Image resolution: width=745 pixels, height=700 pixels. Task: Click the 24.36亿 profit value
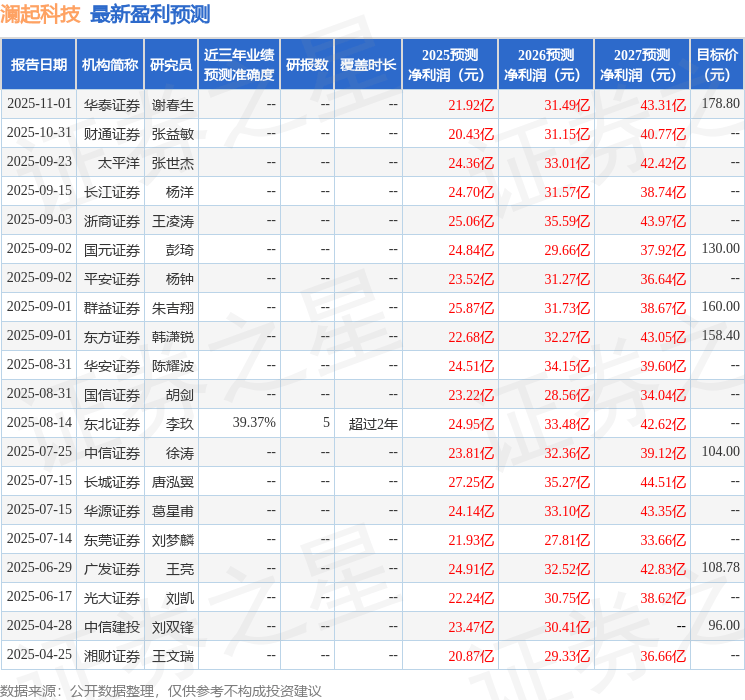pyautogui.click(x=471, y=163)
